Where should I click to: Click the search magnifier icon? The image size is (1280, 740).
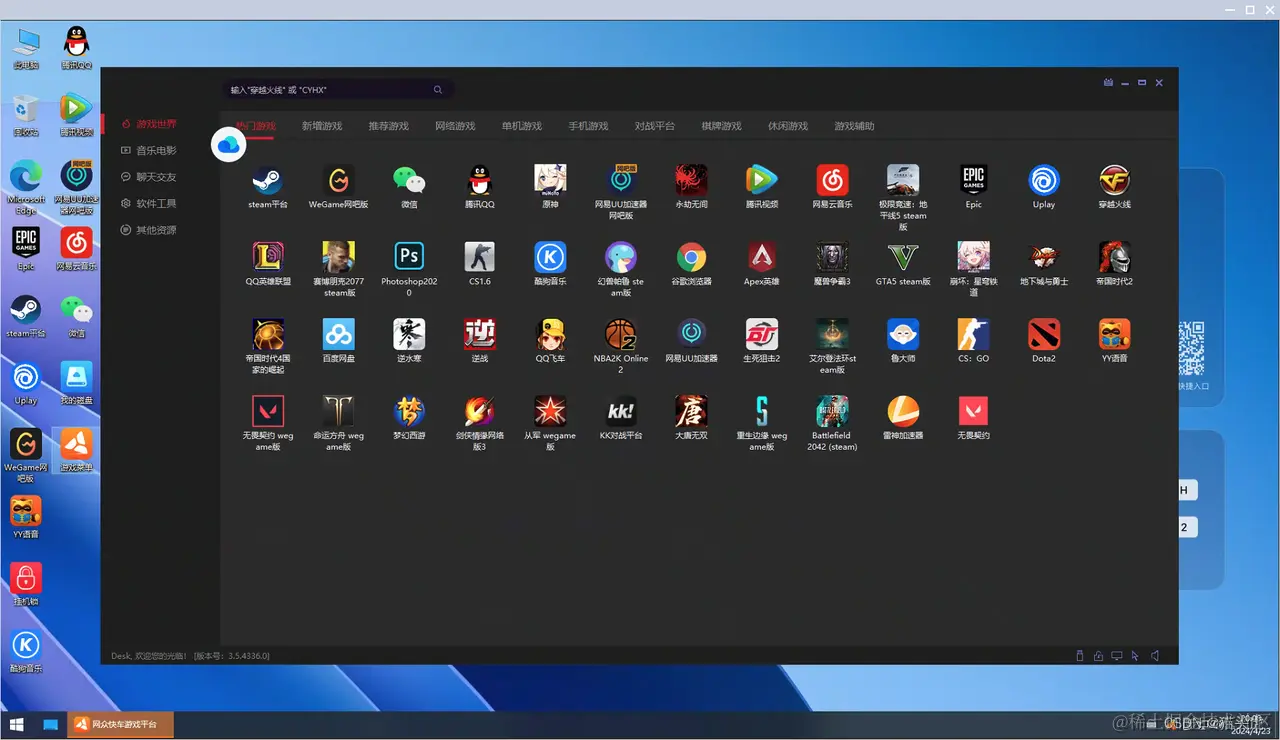438,90
